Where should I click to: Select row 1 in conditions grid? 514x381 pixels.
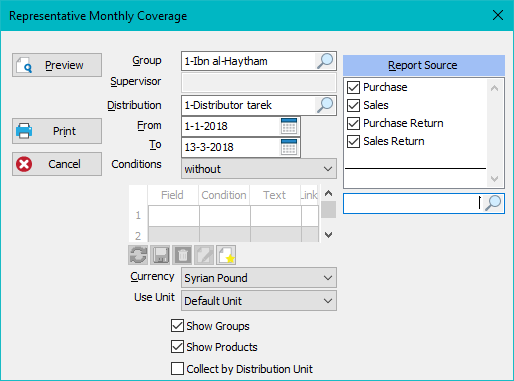[x=138, y=216]
